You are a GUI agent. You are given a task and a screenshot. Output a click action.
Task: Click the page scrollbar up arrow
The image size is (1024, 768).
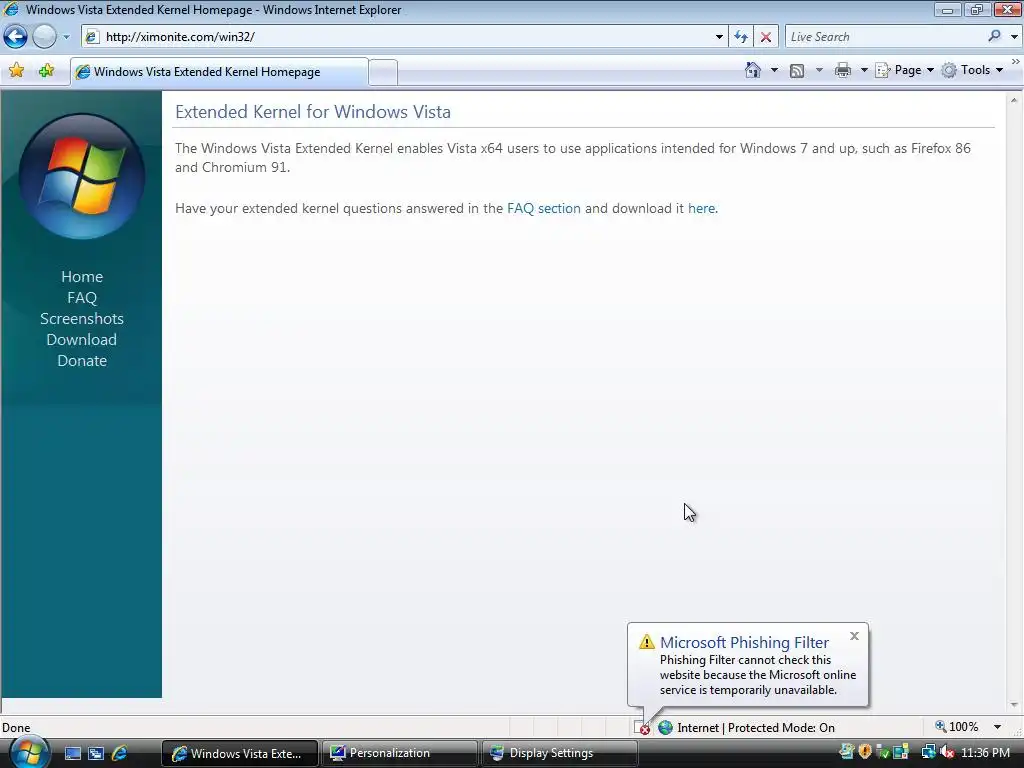1014,100
